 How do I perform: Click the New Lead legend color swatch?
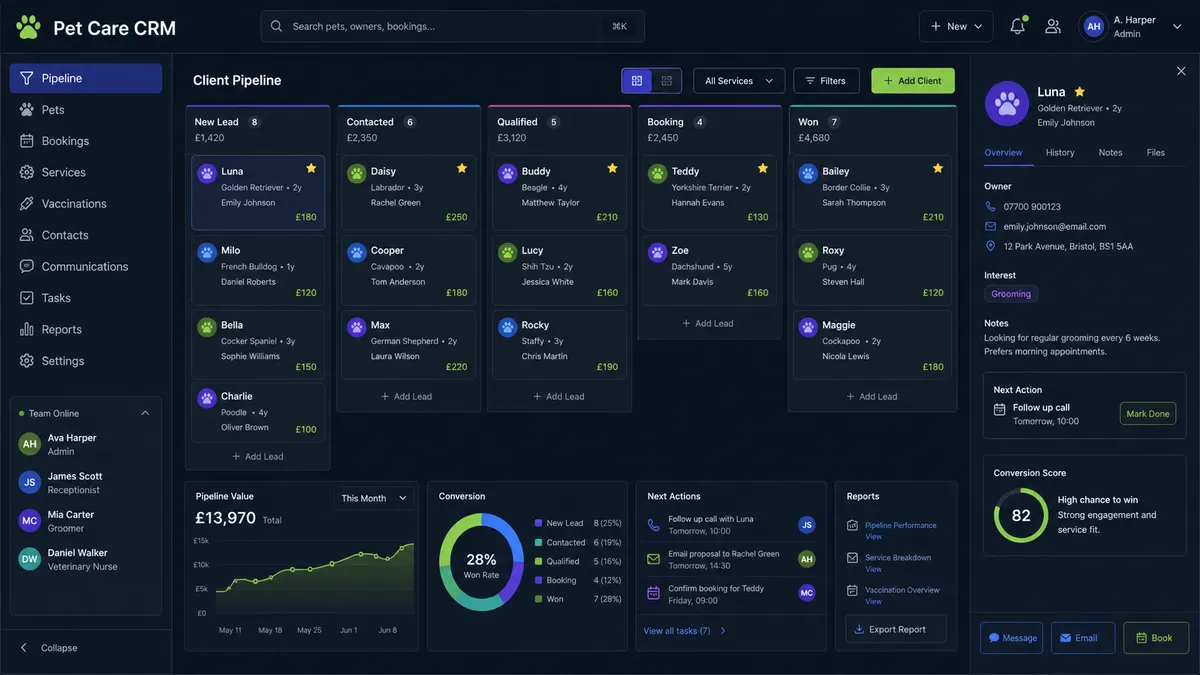point(538,523)
